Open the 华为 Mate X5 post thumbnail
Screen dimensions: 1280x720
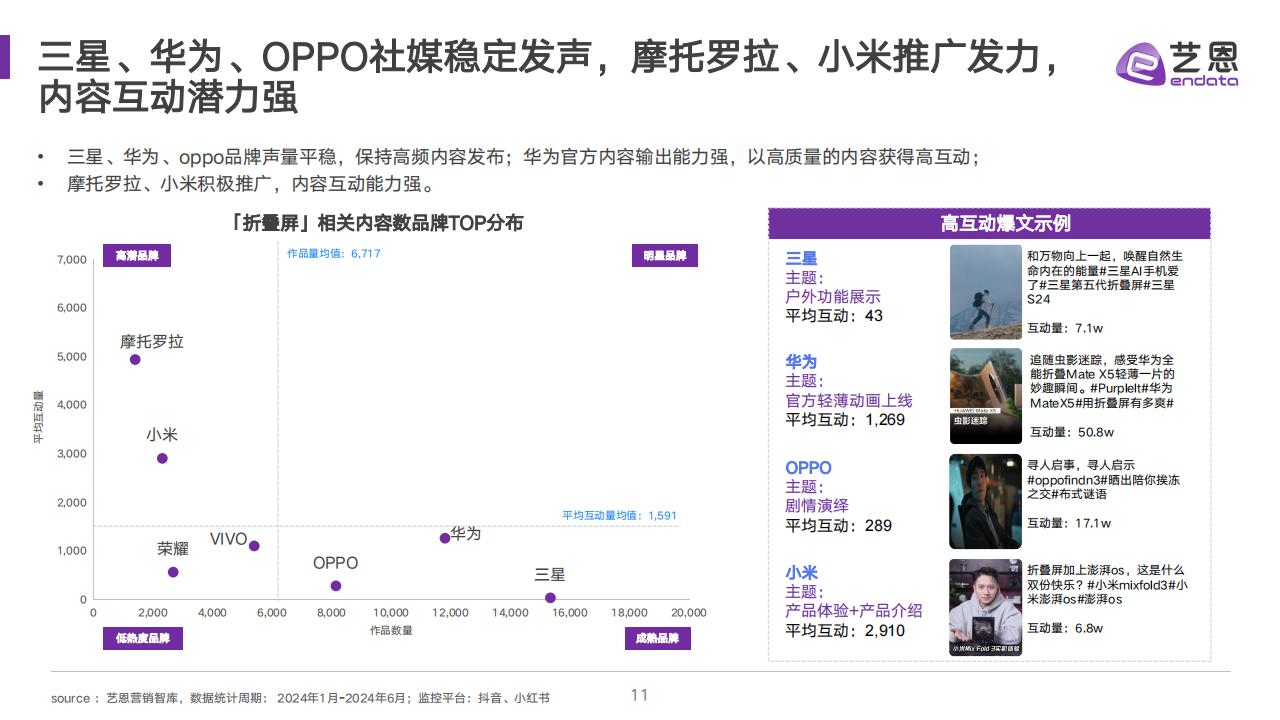986,396
